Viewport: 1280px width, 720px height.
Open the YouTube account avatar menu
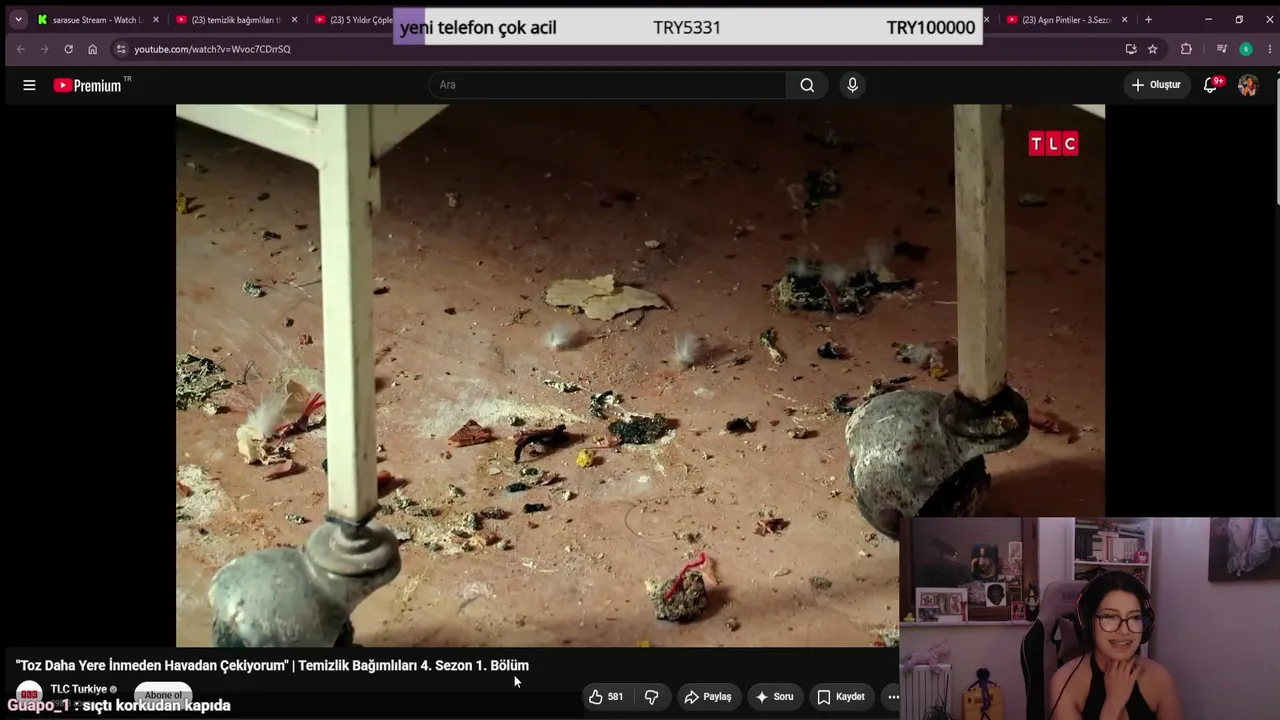pyautogui.click(x=1247, y=85)
